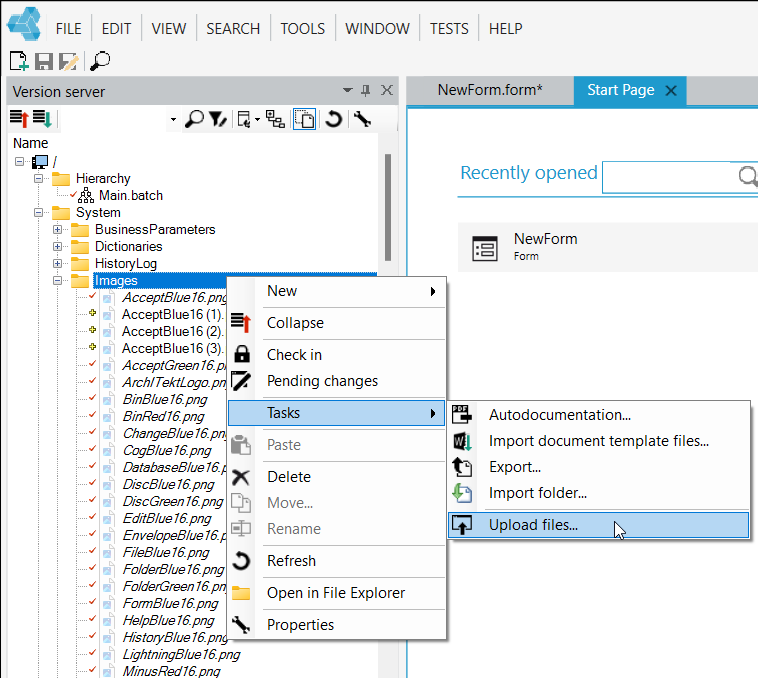Viewport: 758px width, 678px height.
Task: Choose Open in File Explorer
Action: point(336,593)
